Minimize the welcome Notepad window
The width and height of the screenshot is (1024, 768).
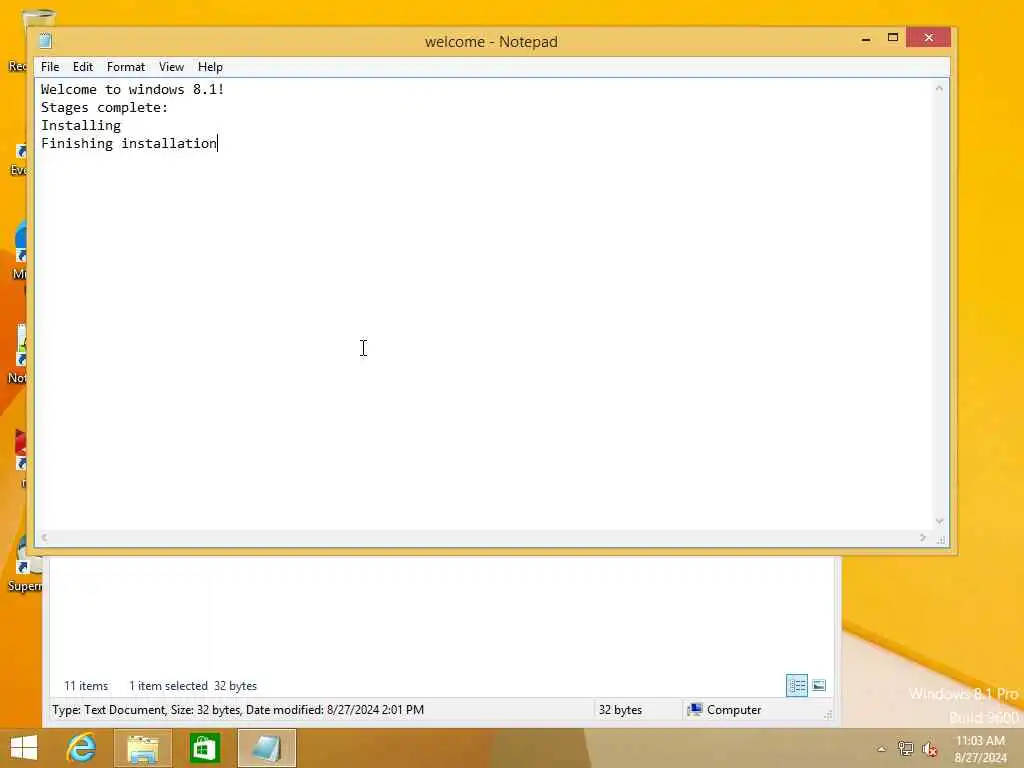(866, 38)
